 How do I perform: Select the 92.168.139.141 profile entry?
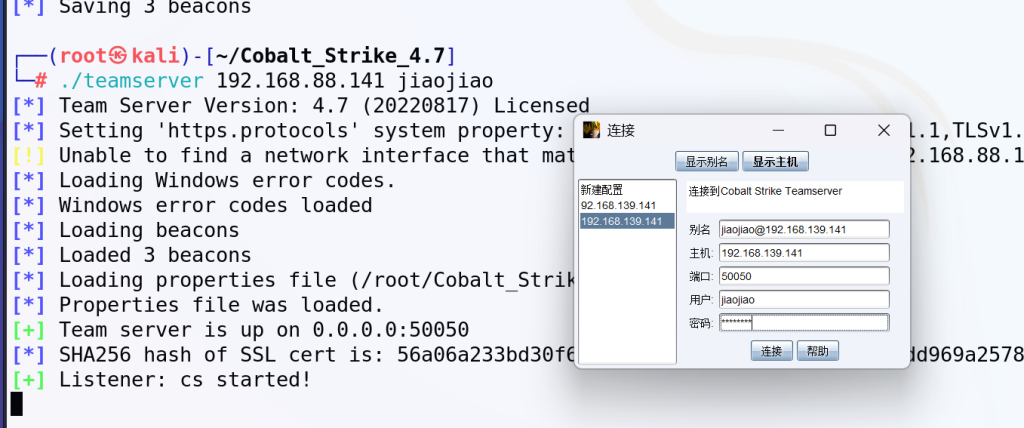tap(627, 205)
